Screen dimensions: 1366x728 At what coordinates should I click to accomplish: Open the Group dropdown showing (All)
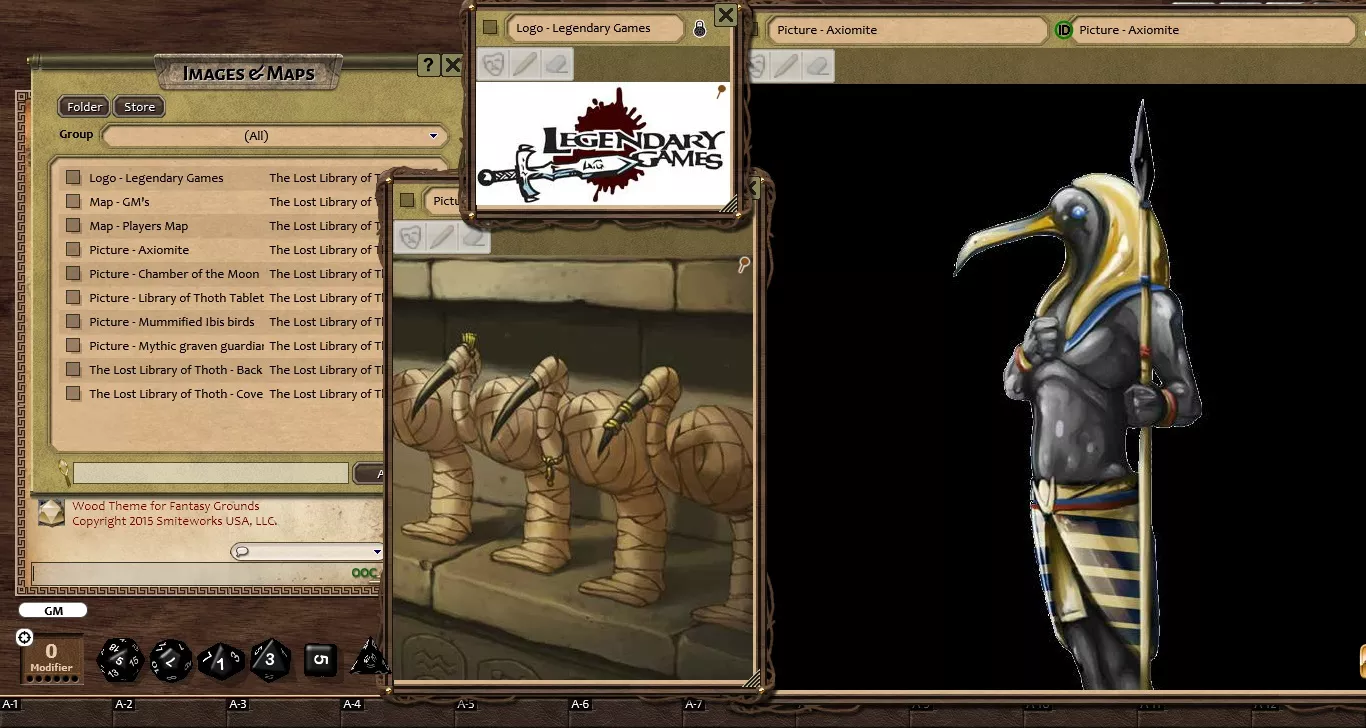[x=273, y=135]
